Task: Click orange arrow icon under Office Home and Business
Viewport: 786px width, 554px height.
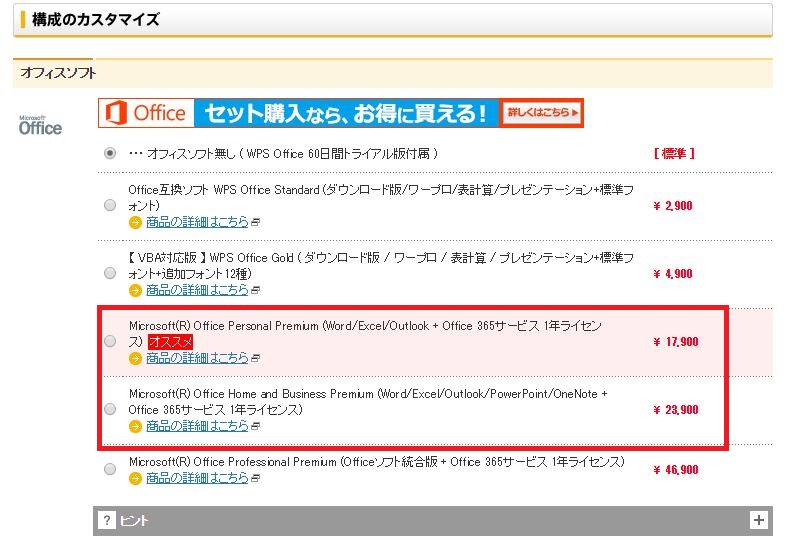Action: pyautogui.click(x=135, y=427)
